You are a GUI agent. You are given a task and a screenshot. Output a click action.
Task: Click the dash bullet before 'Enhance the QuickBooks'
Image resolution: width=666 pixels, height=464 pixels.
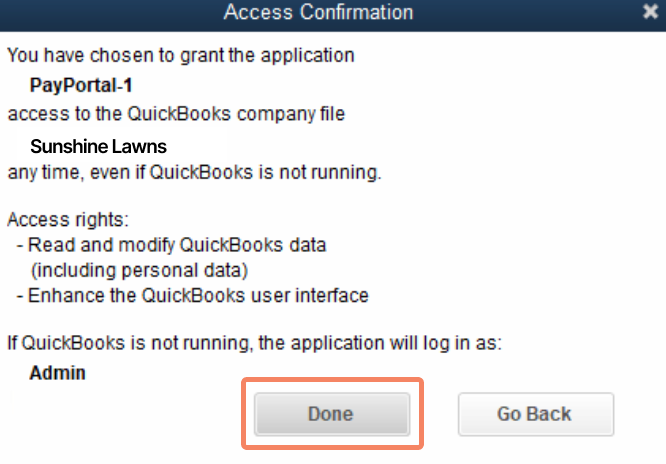coord(20,296)
